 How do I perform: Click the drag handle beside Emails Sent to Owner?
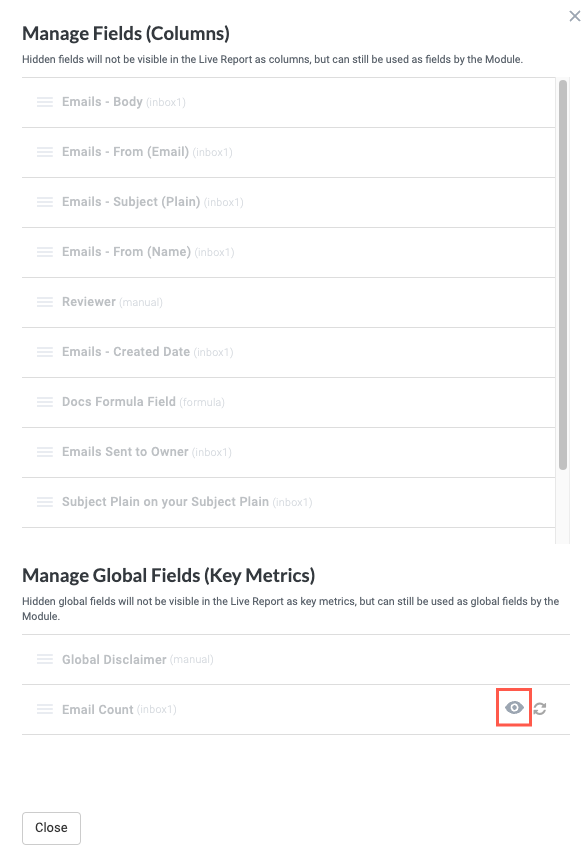(44, 452)
